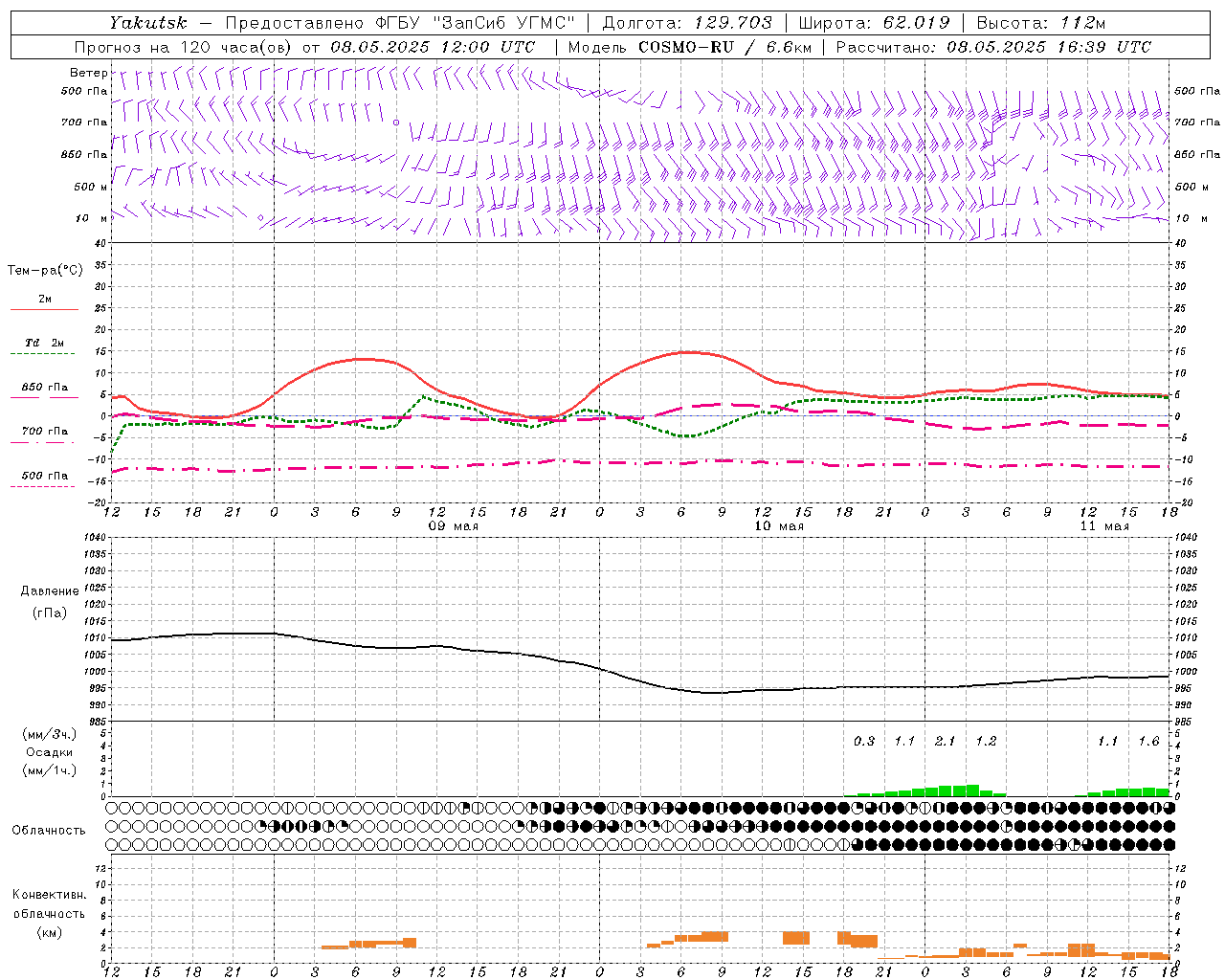
Task: Click the "Конвективн." label
Action: click(49, 895)
